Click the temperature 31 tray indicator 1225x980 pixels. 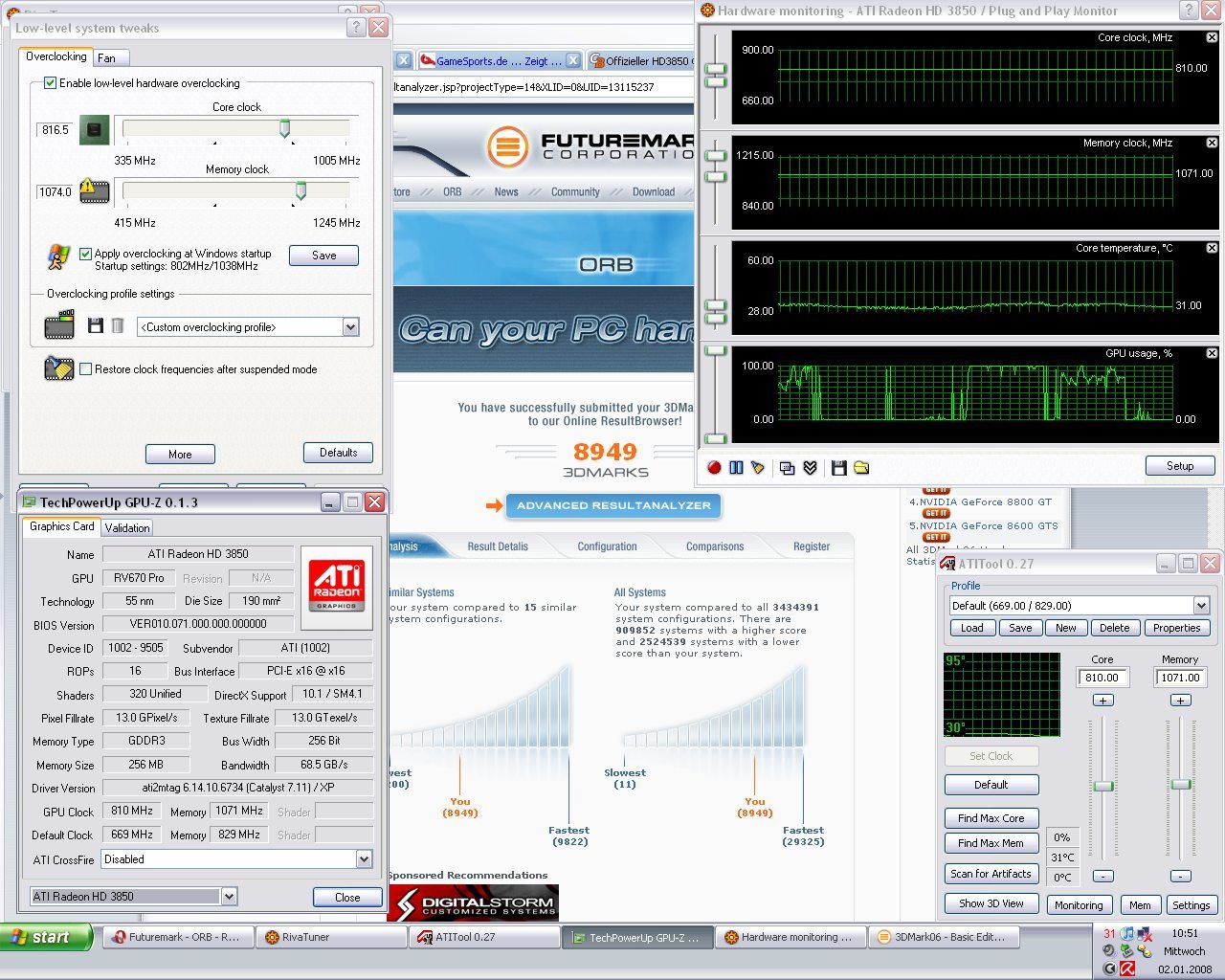(1109, 933)
